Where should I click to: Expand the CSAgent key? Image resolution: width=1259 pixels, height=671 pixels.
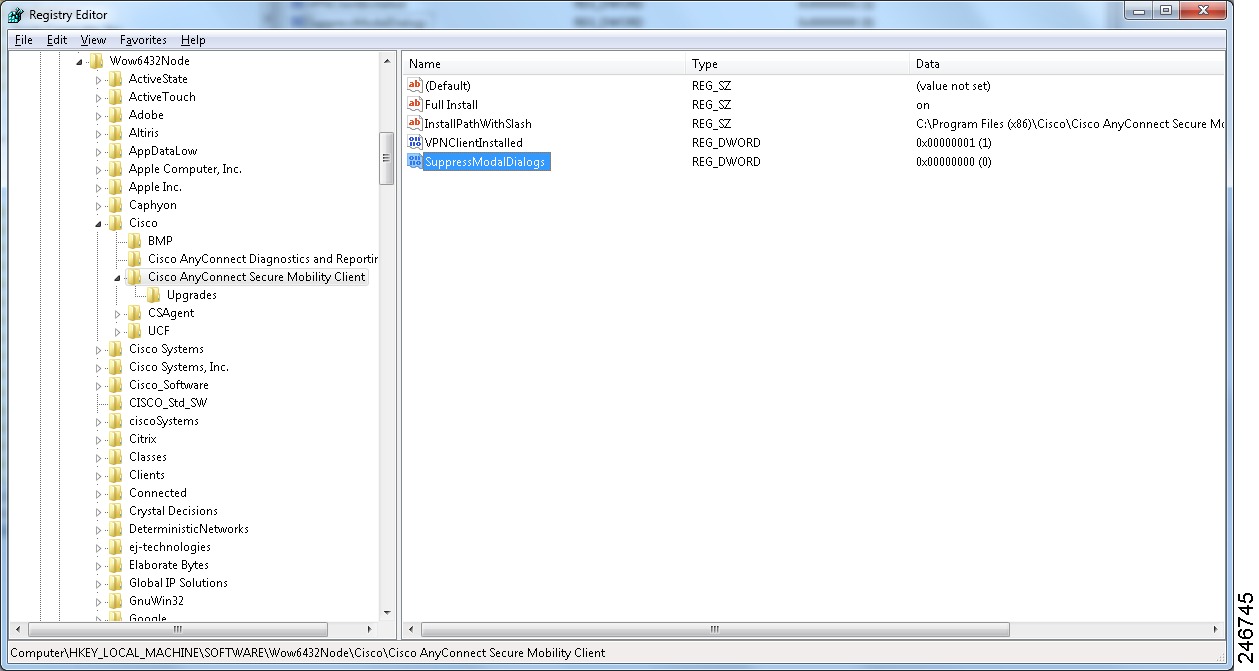[118, 314]
